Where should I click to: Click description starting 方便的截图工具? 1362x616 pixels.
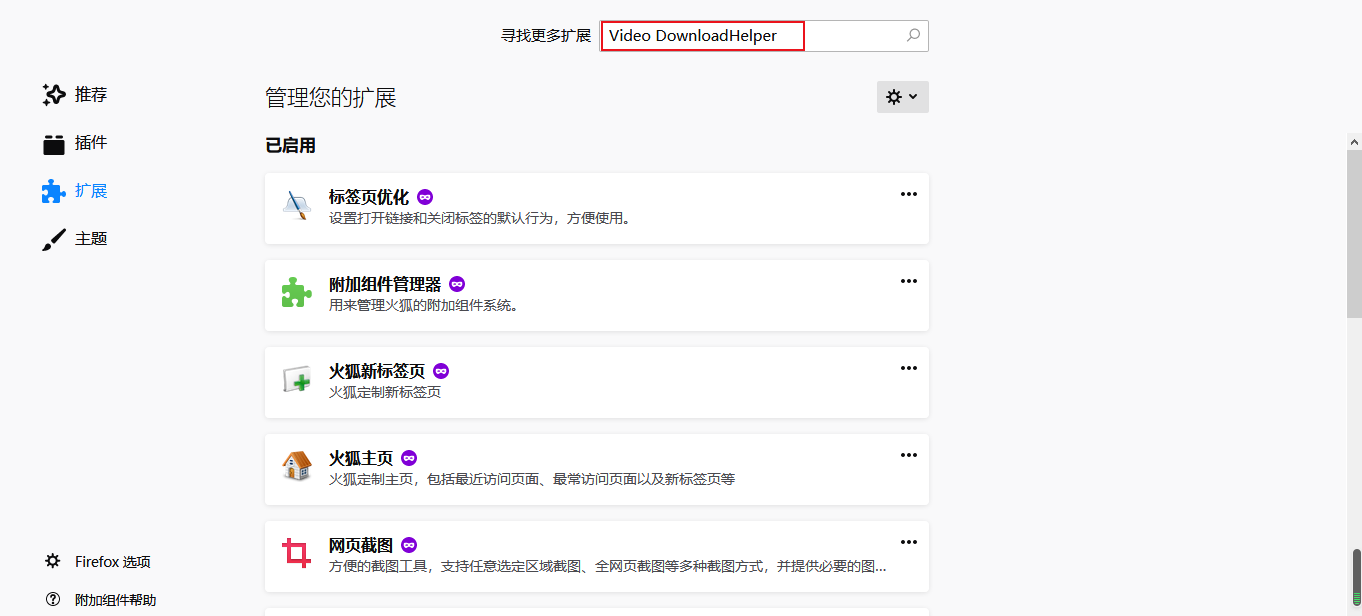[x=608, y=566]
